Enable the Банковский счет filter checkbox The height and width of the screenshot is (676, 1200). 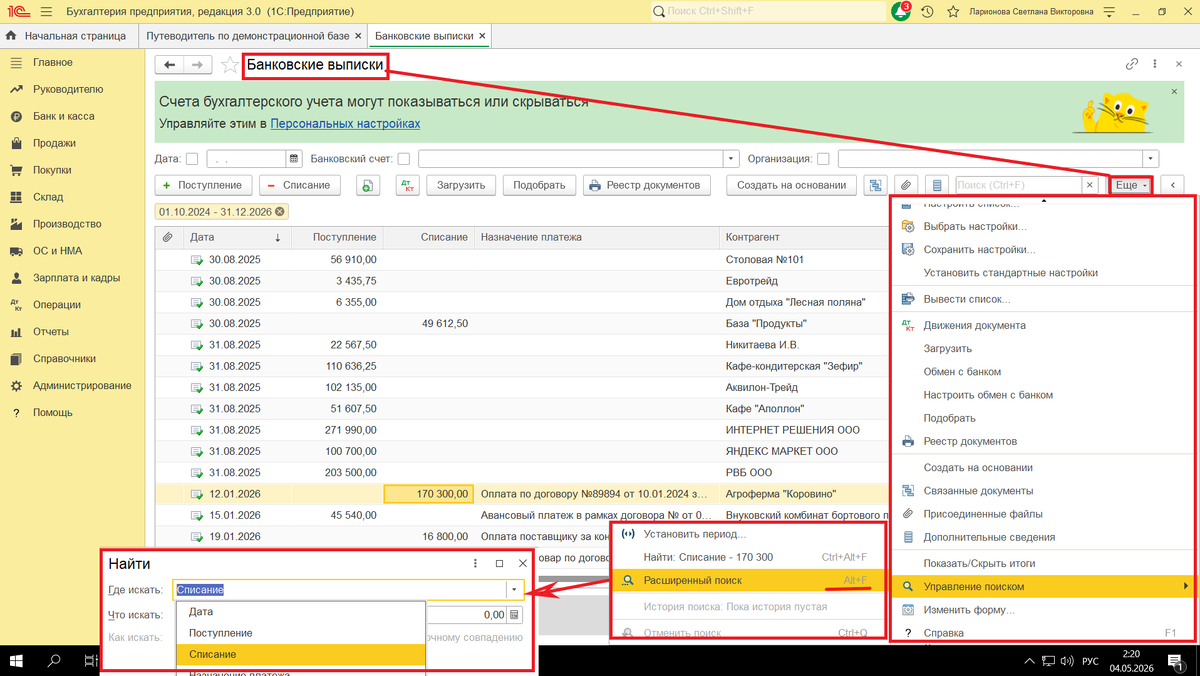point(404,158)
